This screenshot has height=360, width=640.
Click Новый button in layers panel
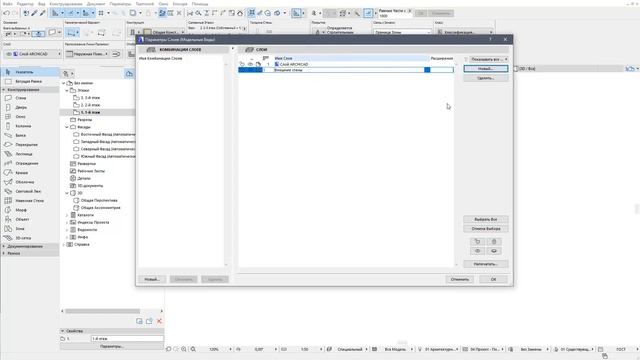[x=486, y=69]
